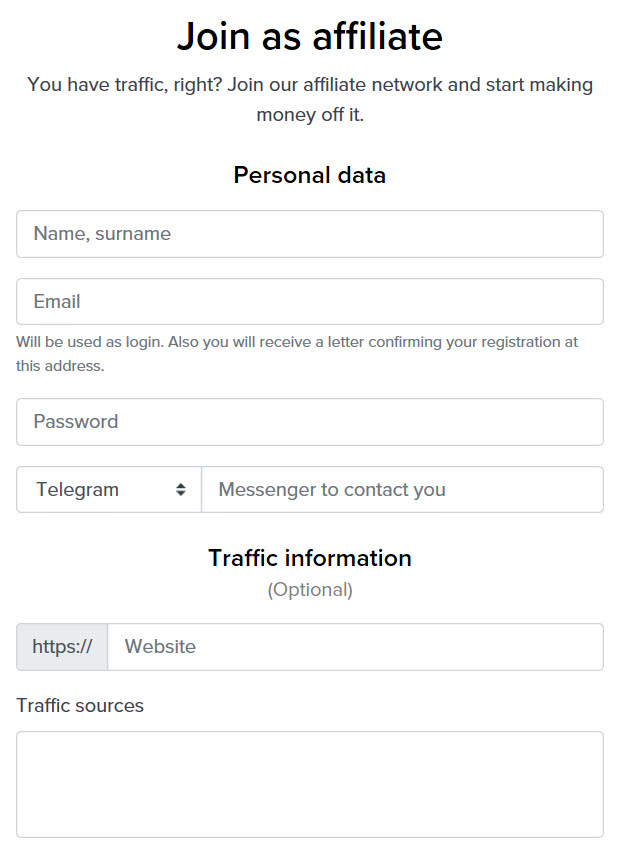The width and height of the screenshot is (618, 856).
Task: Click the https:// prefix label
Action: pos(60,646)
